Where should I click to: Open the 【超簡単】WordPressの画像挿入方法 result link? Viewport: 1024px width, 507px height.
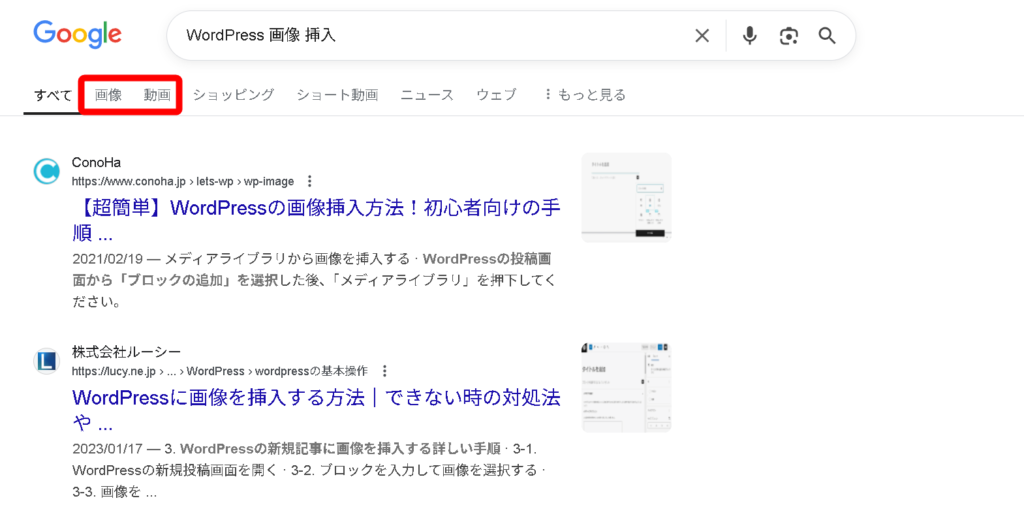coord(316,220)
